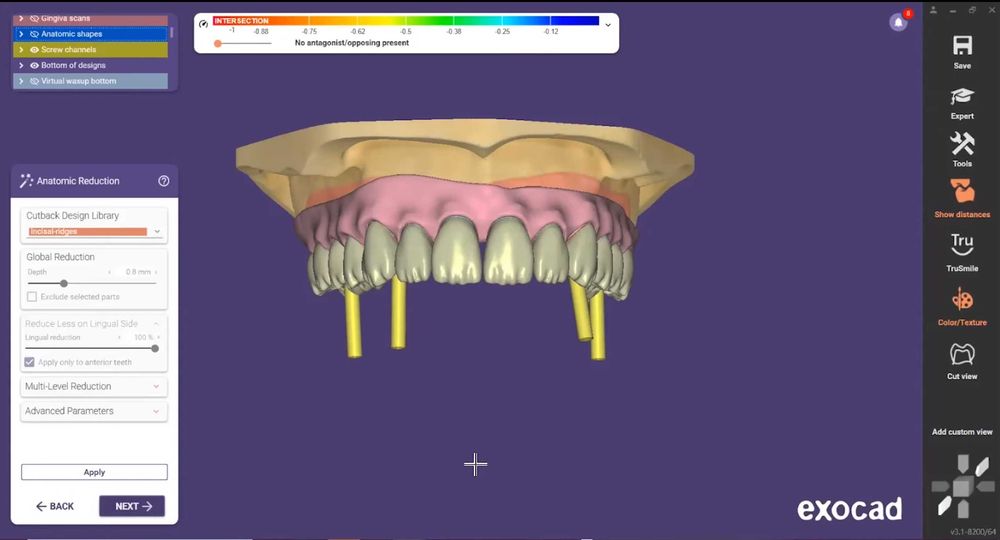
Task: Expand the Screw channels tree row
Action: (x=21, y=50)
